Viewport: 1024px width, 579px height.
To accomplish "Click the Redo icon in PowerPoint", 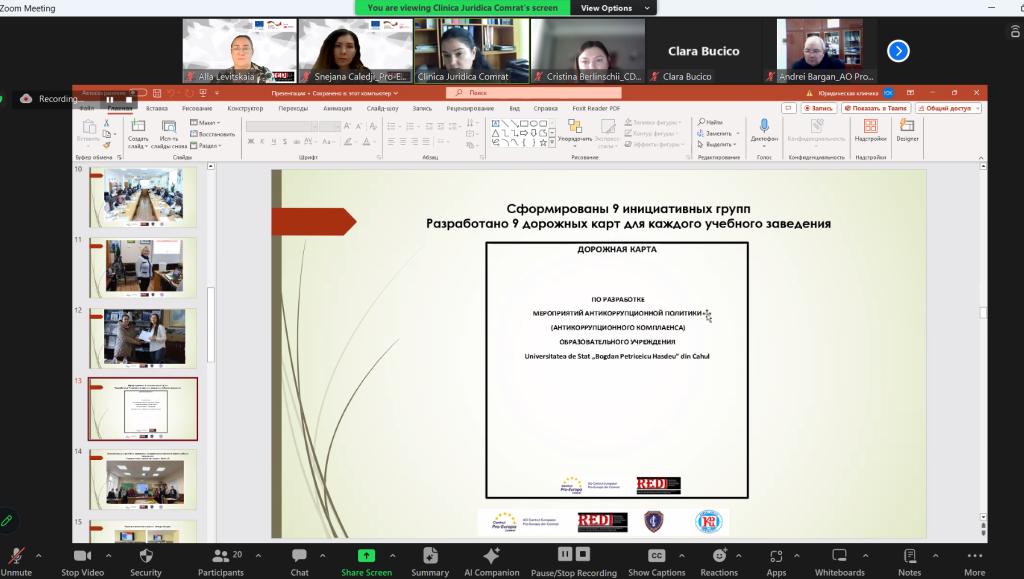I will point(189,93).
